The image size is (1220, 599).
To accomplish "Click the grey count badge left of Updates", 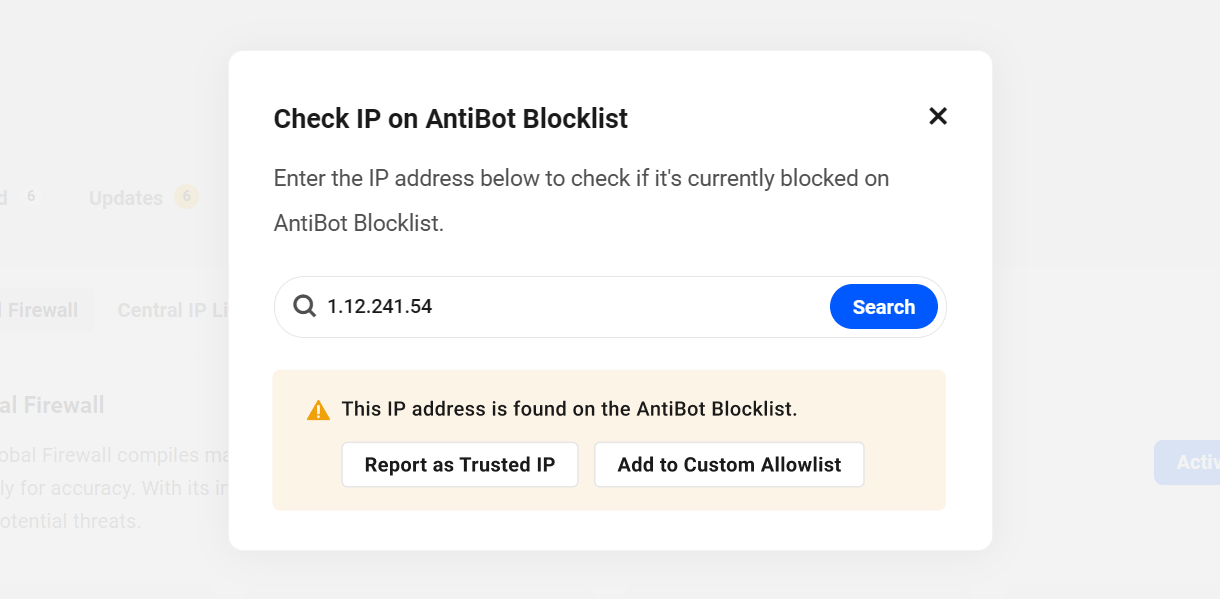I will point(31,196).
